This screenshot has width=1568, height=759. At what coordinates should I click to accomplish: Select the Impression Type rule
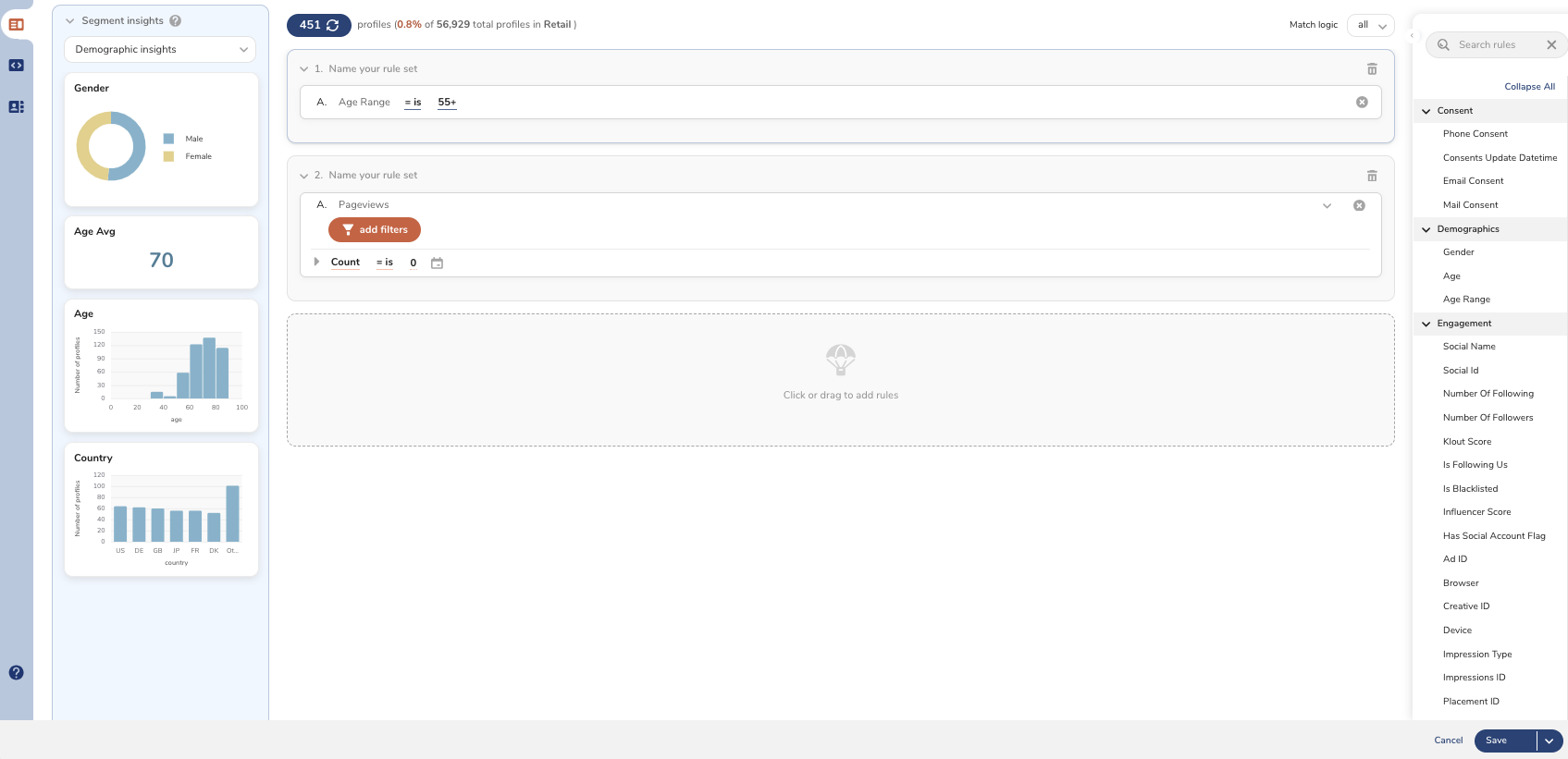(1477, 655)
